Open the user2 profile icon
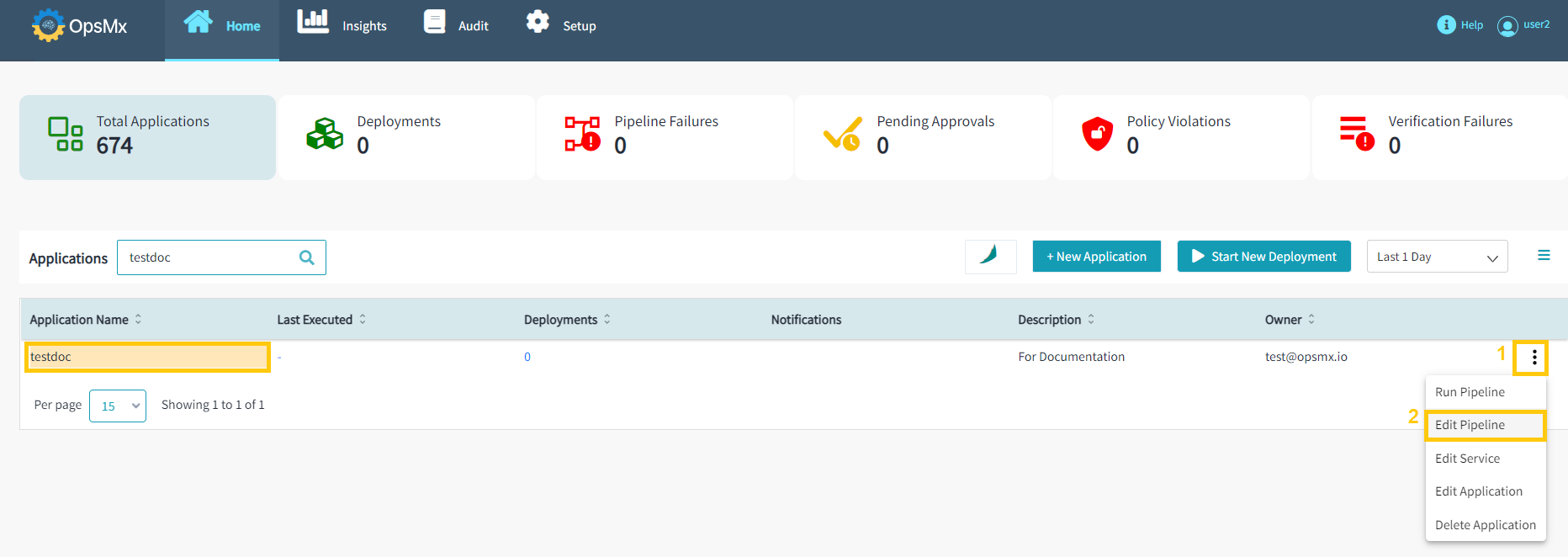The image size is (1568, 557). (x=1507, y=26)
